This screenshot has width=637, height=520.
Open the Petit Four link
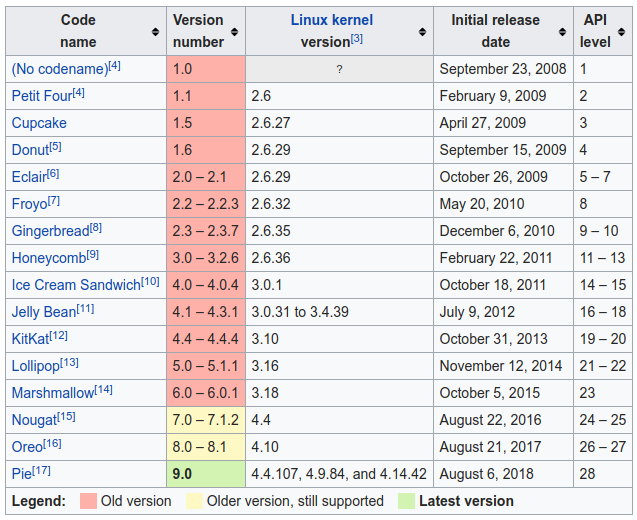coord(42,96)
